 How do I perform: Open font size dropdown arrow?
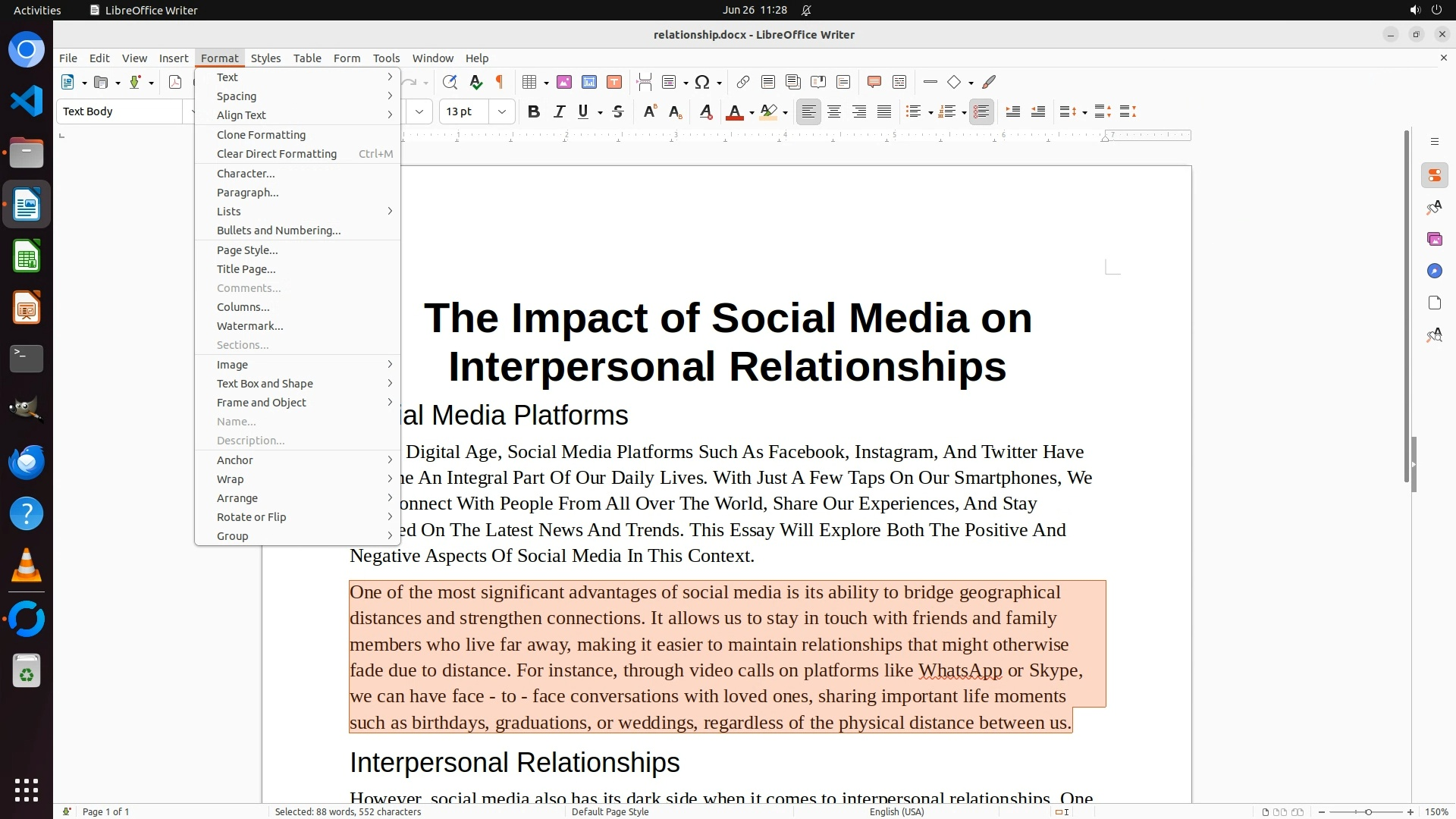tap(501, 111)
